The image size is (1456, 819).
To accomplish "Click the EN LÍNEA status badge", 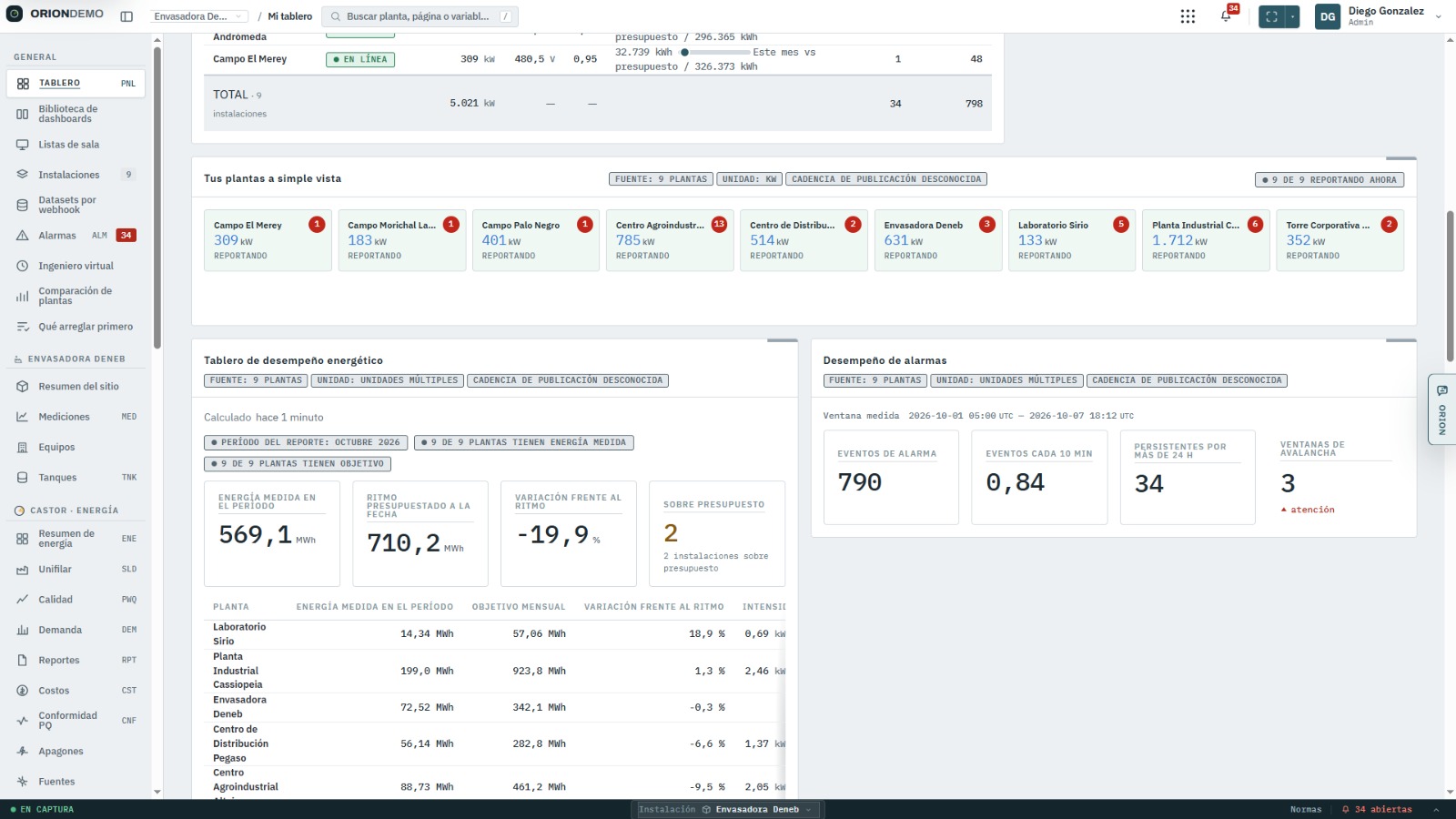I will point(360,59).
